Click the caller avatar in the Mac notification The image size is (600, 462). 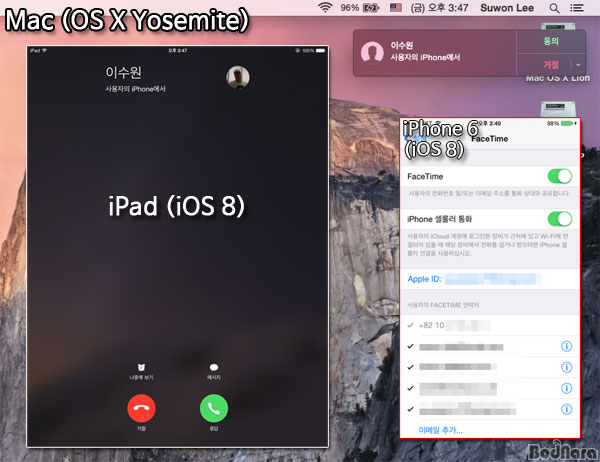[372, 52]
